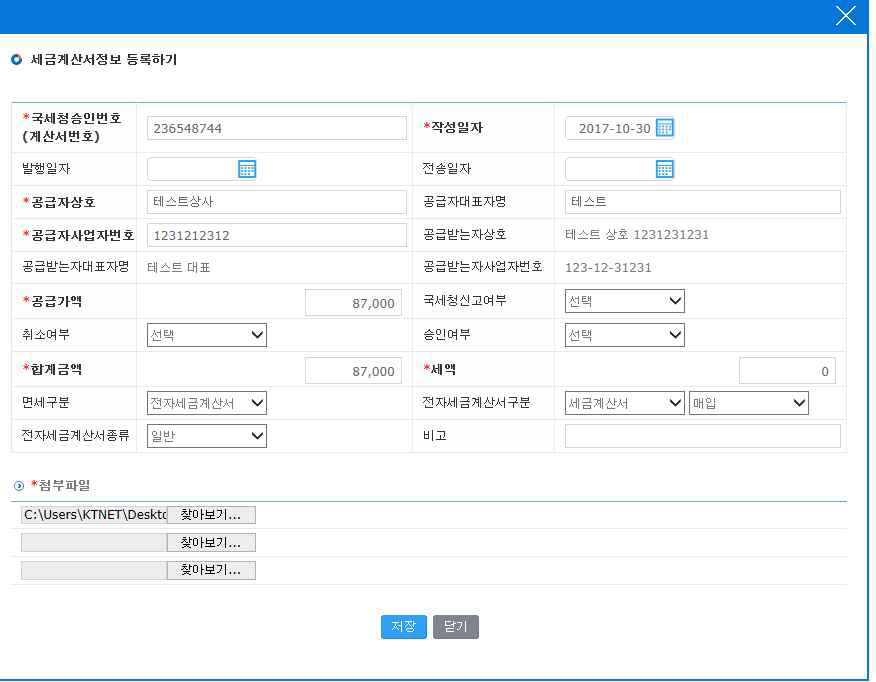876x682 pixels.
Task: Click the text 테스트 대표
Action: [179, 268]
